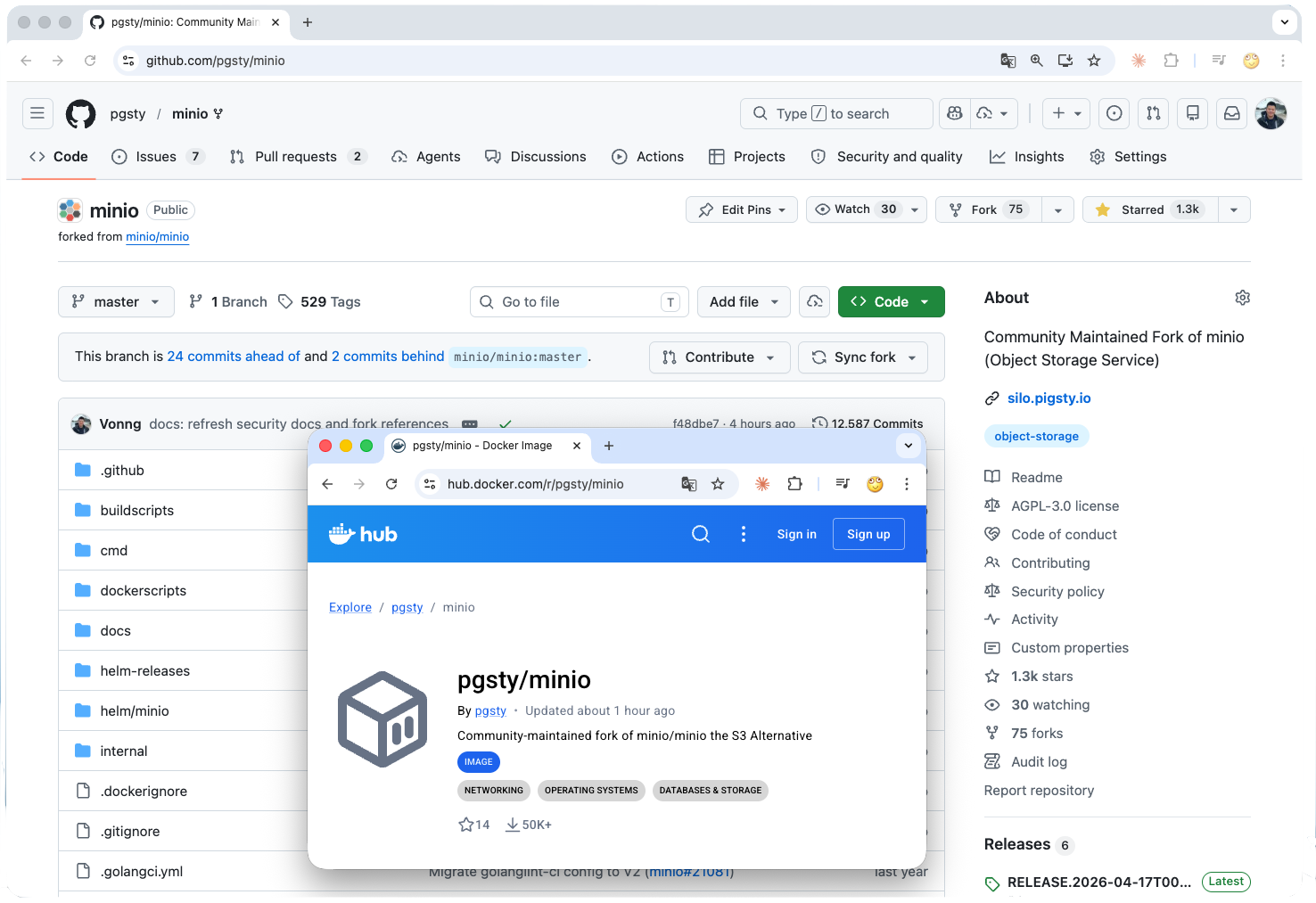Expand the master branch dropdown
1316x903 pixels.
pos(116,302)
